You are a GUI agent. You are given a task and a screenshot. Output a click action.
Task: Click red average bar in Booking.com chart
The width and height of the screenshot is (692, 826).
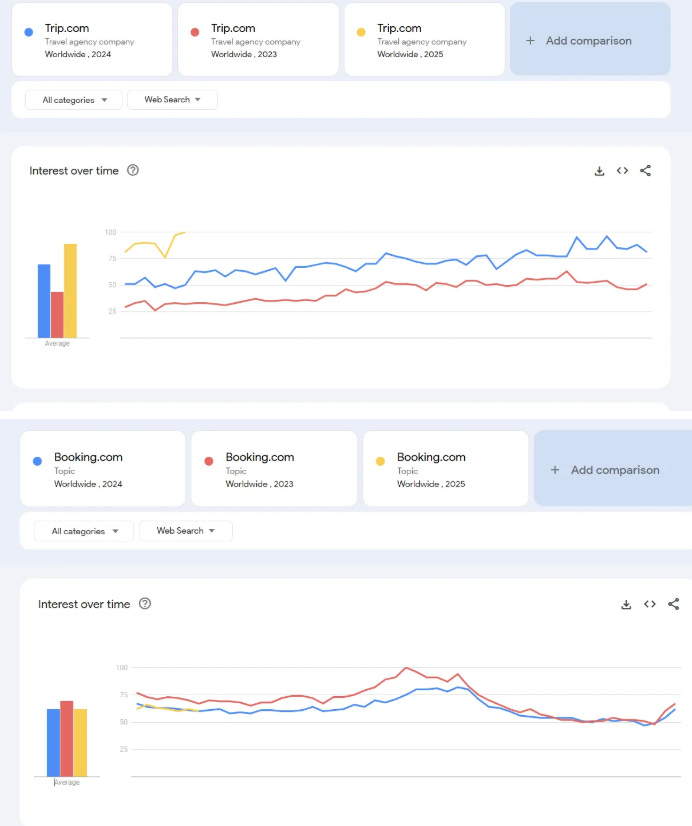(67, 739)
